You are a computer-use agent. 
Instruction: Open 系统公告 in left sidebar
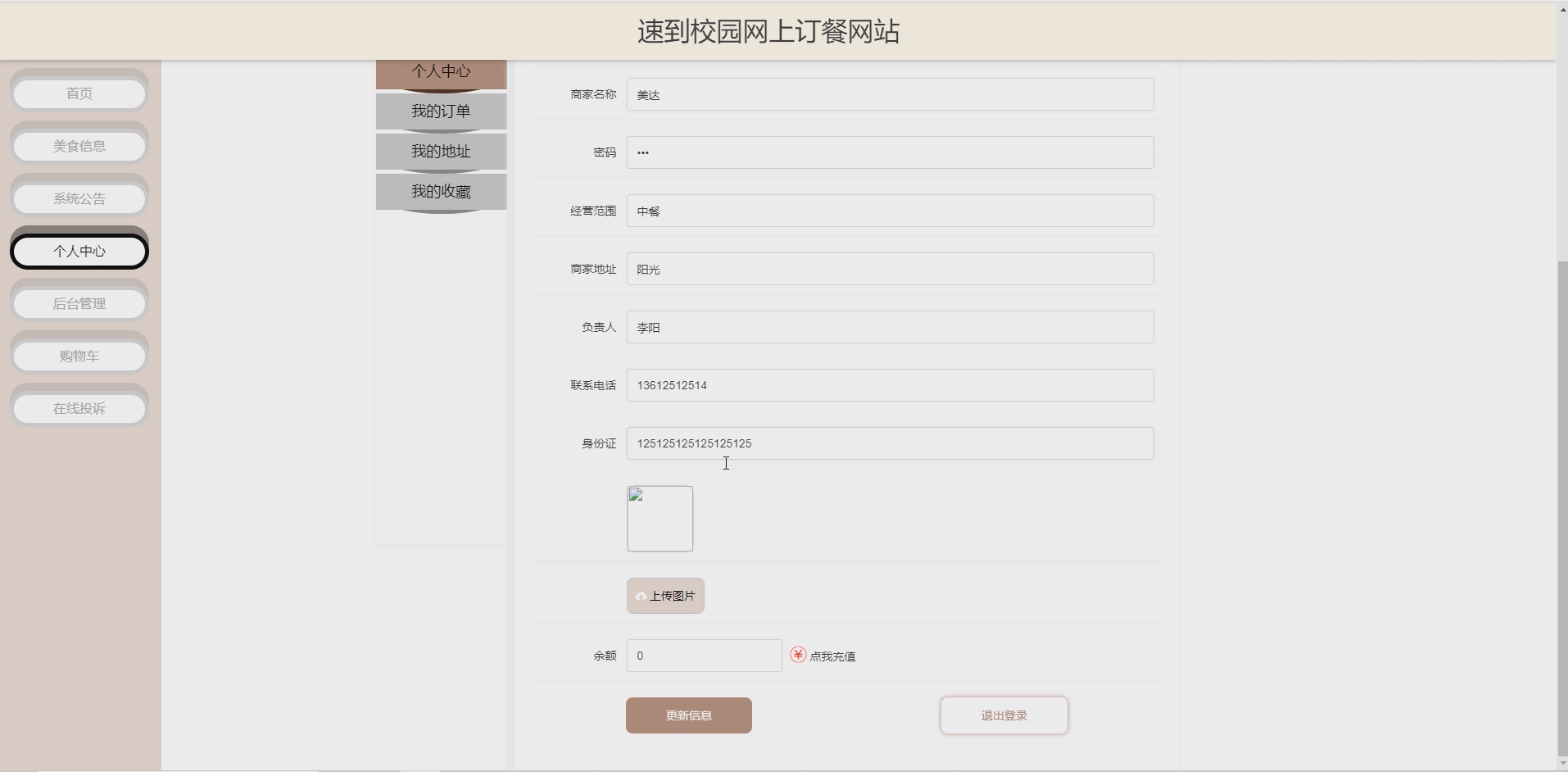tap(79, 198)
